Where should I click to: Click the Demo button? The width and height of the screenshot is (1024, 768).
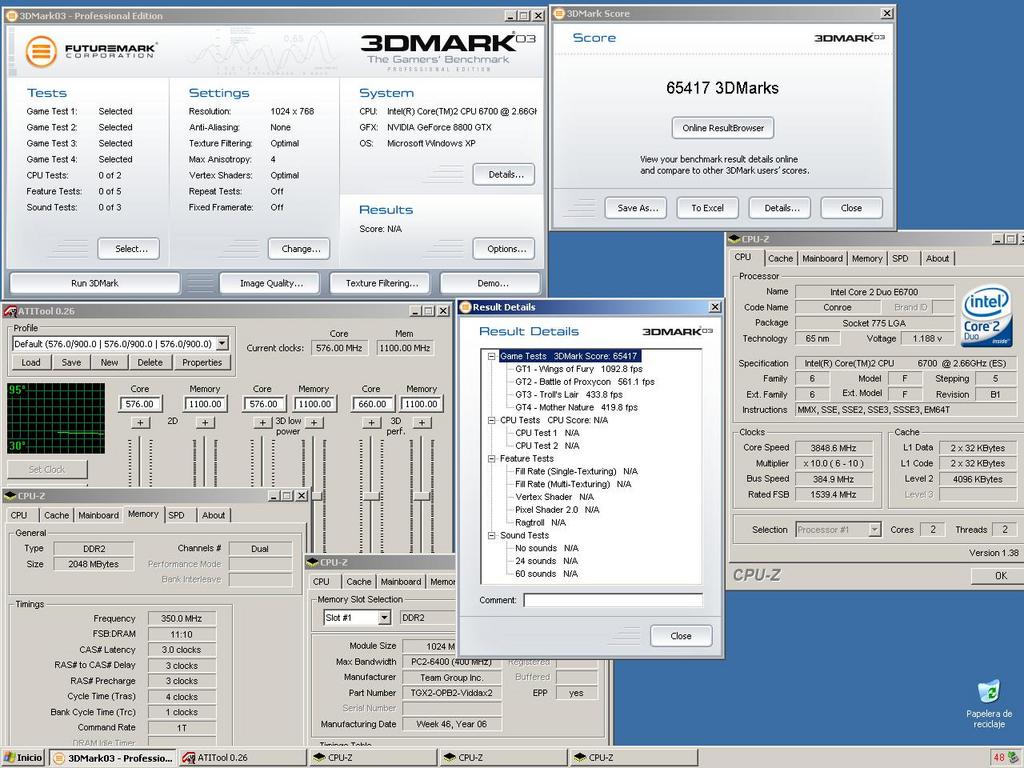point(490,283)
